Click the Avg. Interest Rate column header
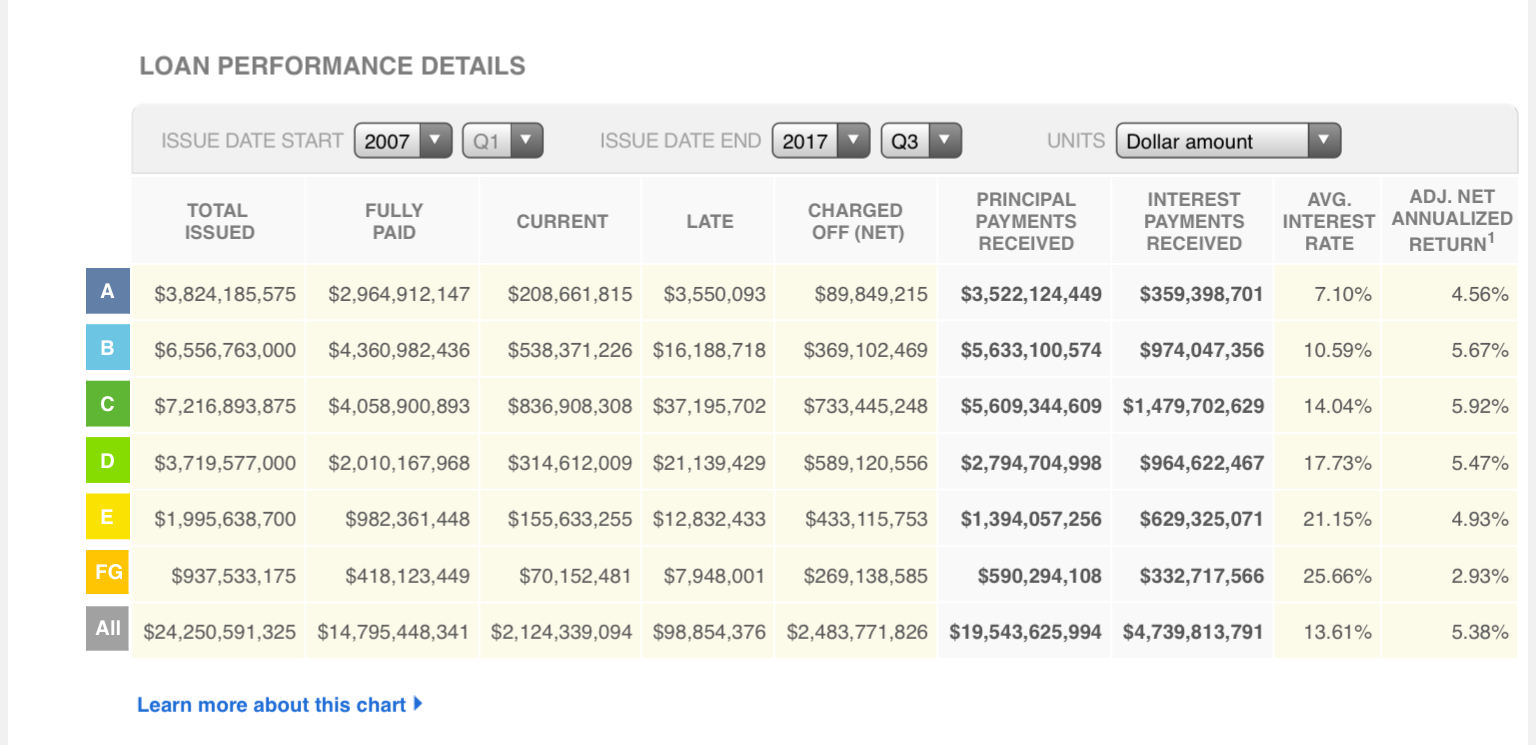1536x745 pixels. (x=1329, y=221)
